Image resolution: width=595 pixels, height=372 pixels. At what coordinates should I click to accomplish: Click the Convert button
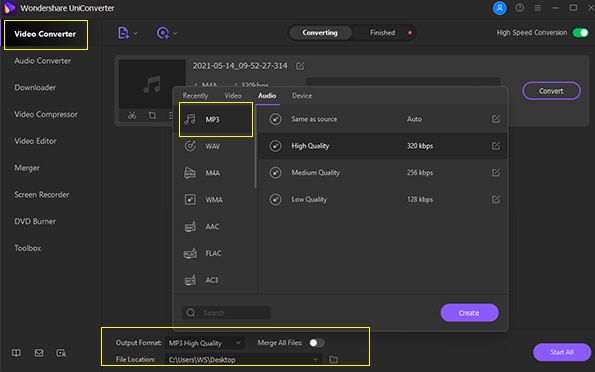[551, 91]
